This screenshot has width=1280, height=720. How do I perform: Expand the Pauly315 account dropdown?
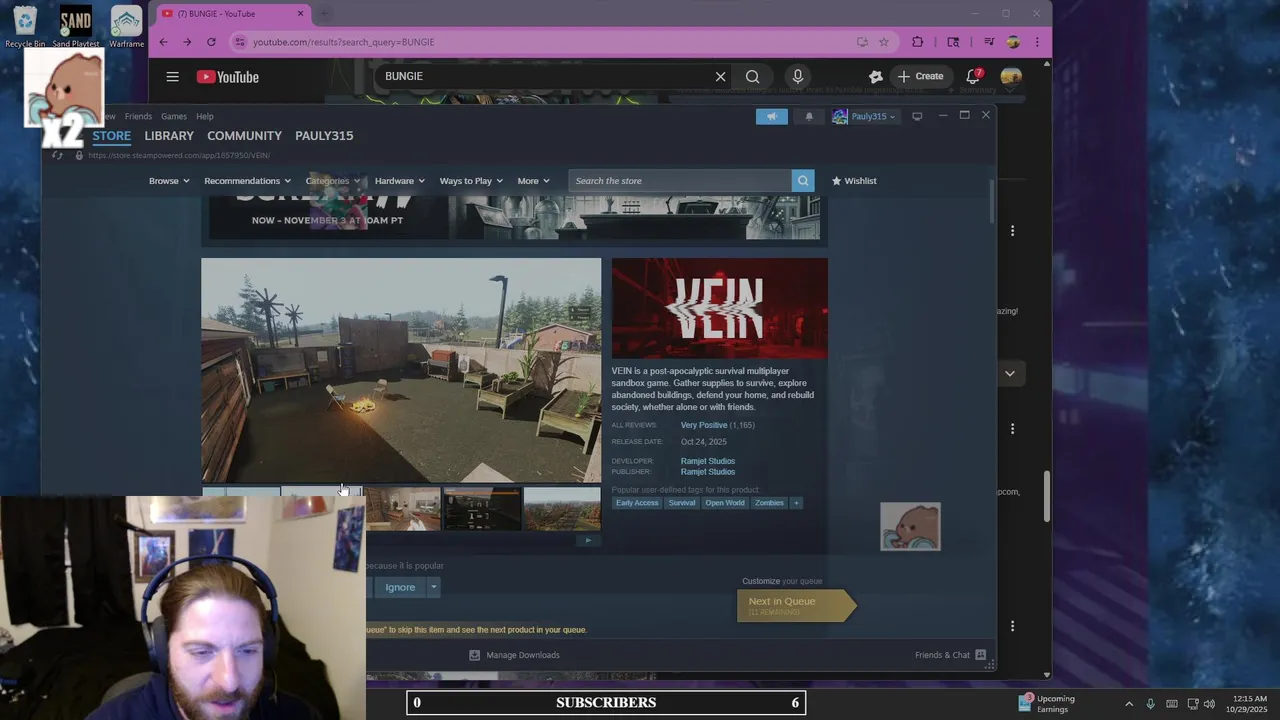[865, 116]
